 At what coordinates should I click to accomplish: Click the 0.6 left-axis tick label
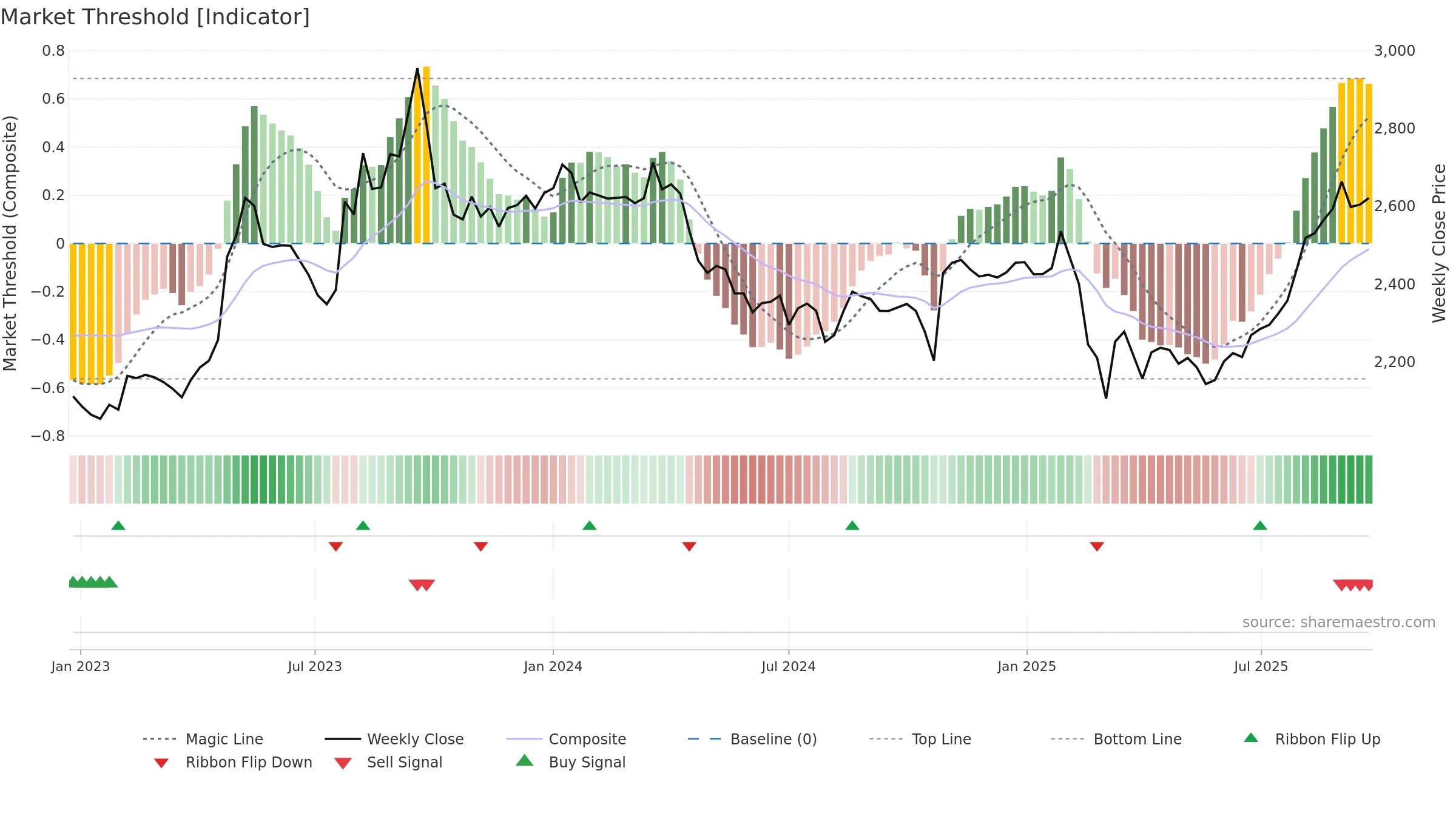pos(53,98)
